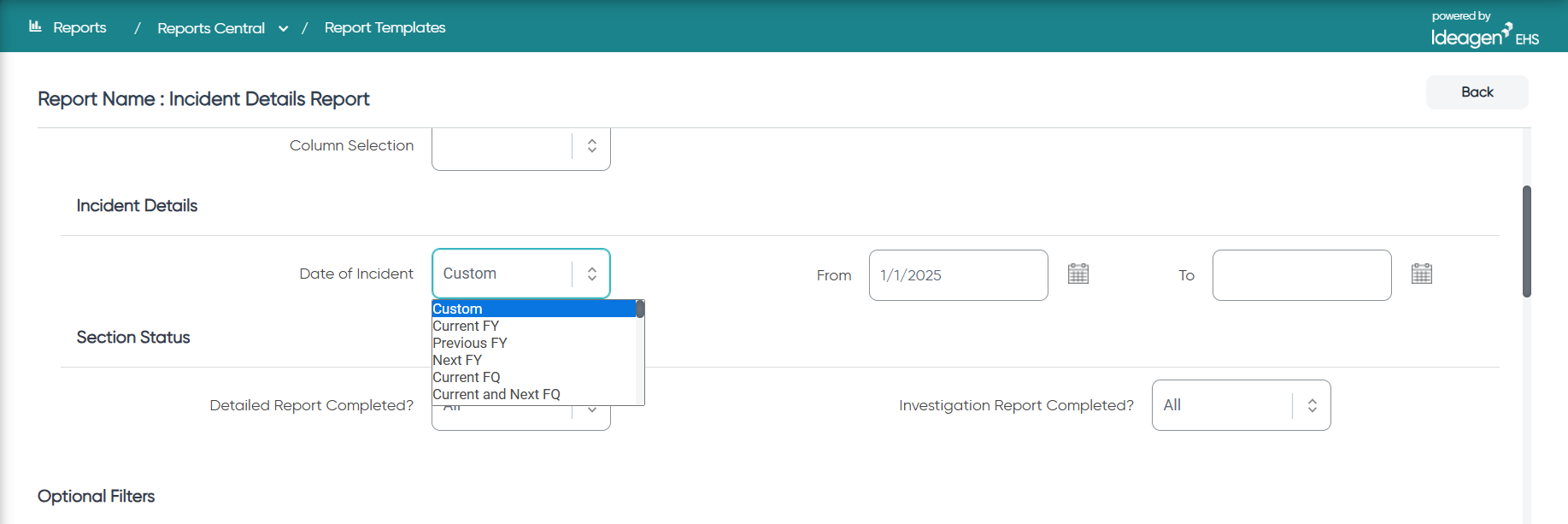Select Custom in the date list
The image size is (1568, 524).
coord(534,309)
